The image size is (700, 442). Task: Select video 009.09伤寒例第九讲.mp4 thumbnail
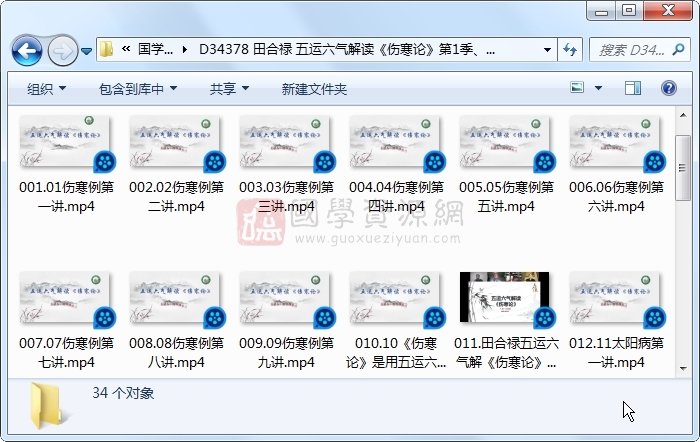pyautogui.click(x=286, y=299)
